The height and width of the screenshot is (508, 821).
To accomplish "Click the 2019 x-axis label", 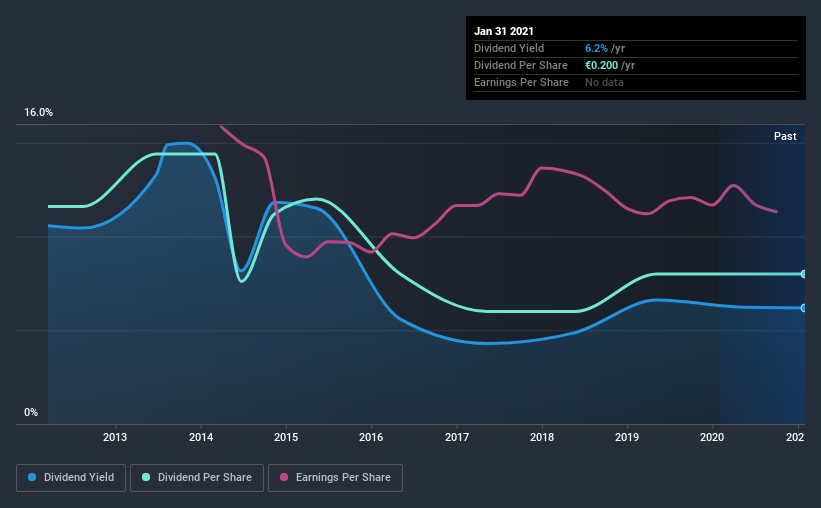I will click(x=627, y=437).
